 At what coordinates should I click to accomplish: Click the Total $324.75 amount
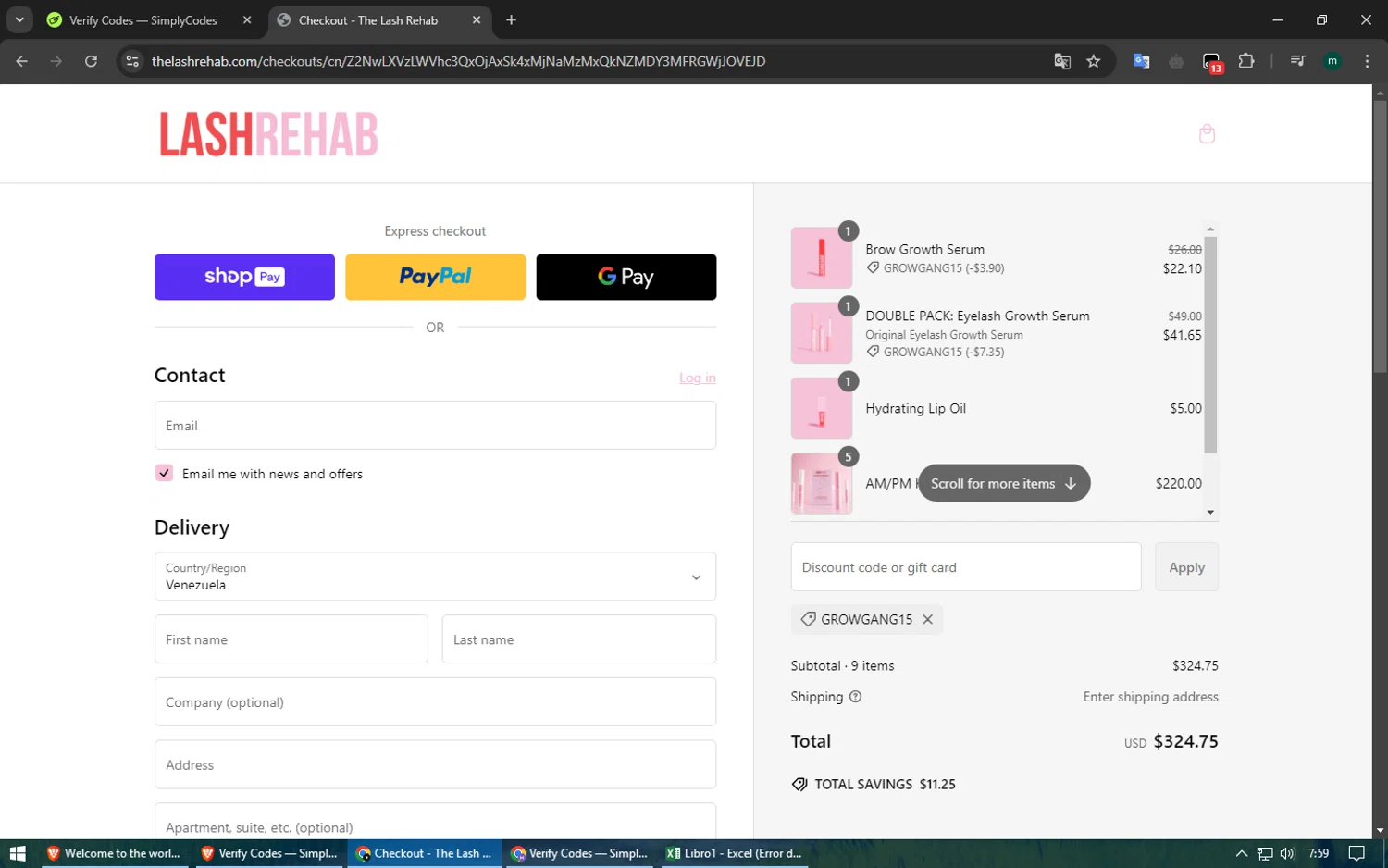[x=1185, y=741]
